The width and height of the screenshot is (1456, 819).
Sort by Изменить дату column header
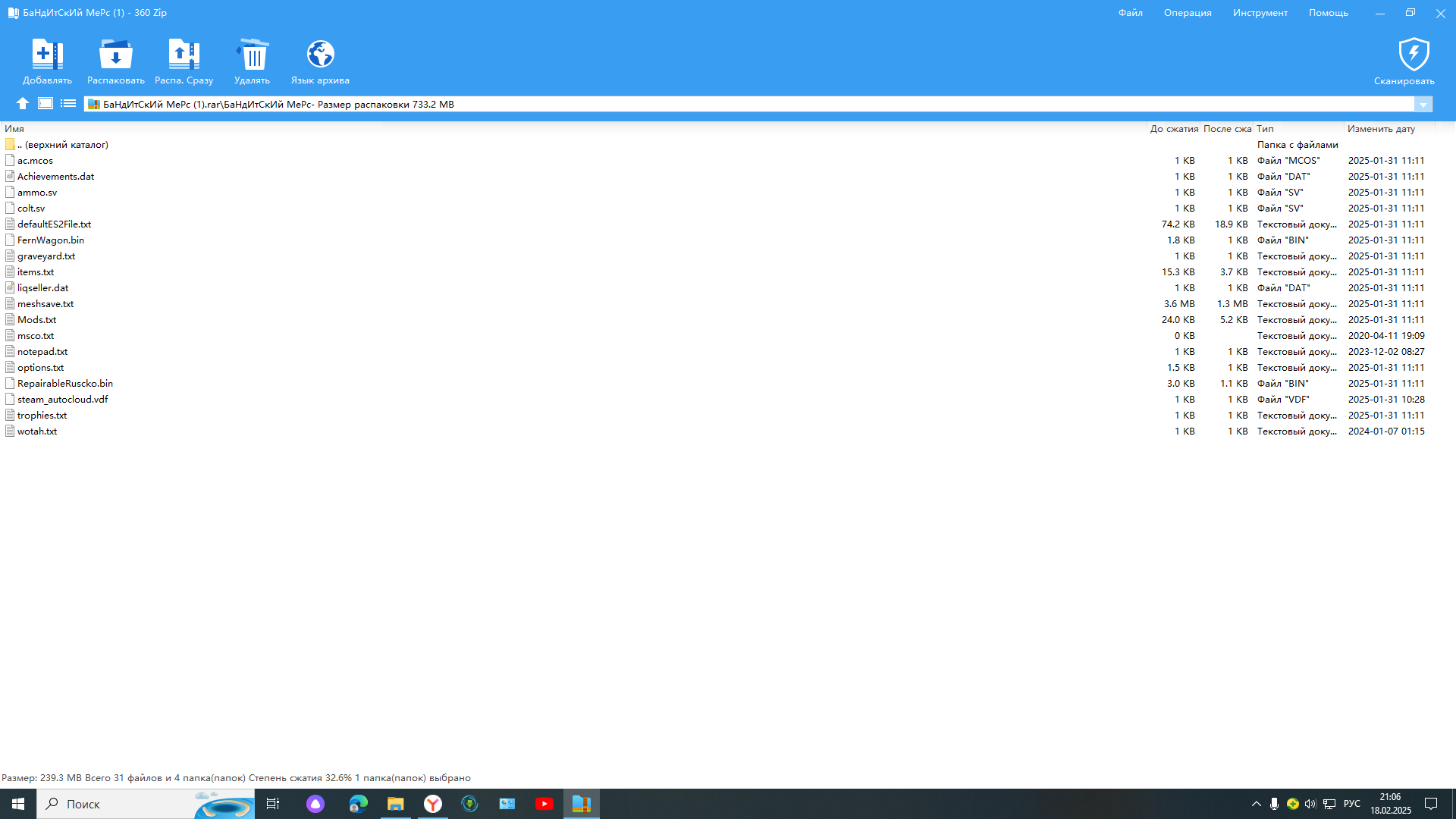[x=1381, y=129]
